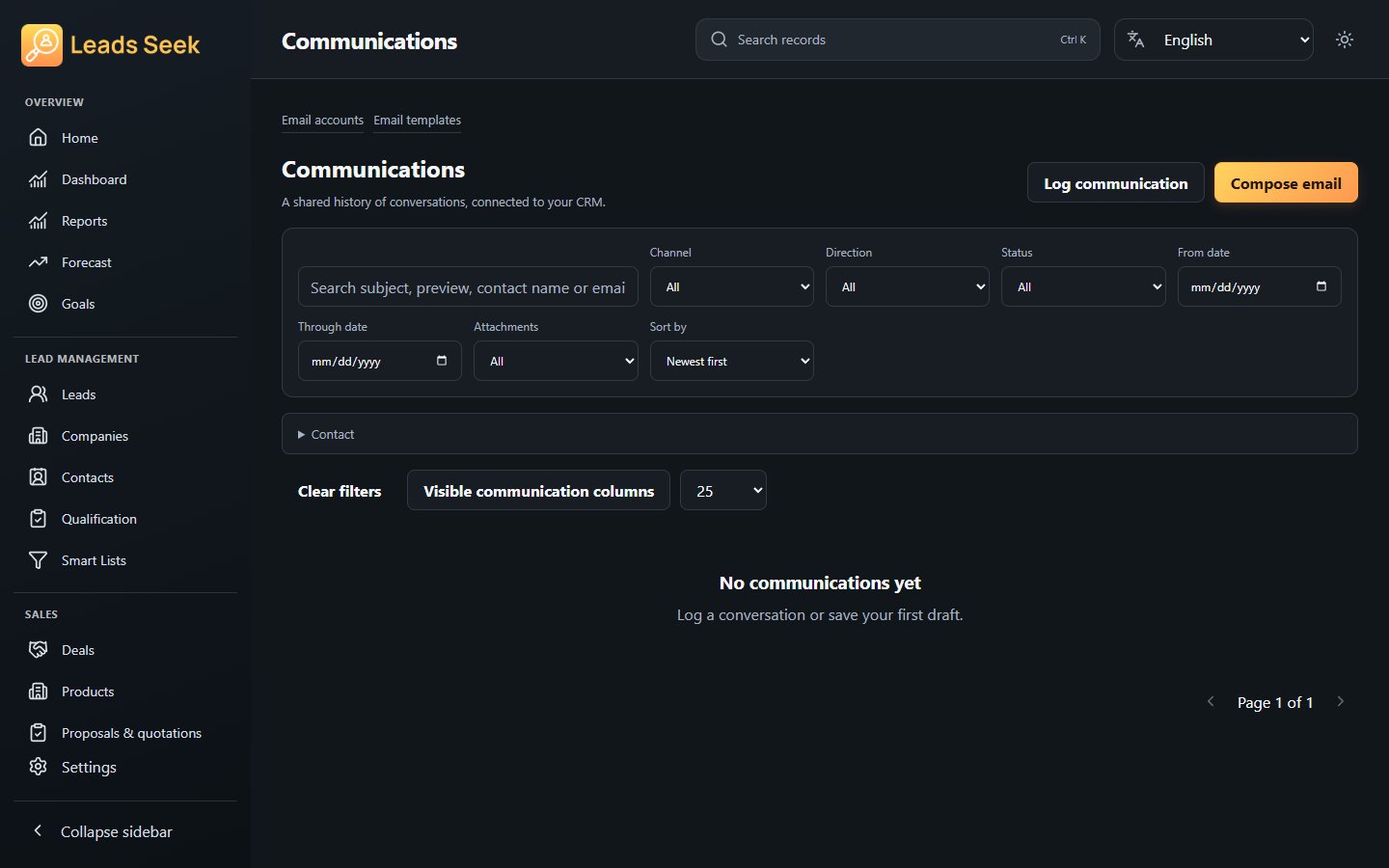
Task: Click the Smart Lists funnel icon
Action: pyautogui.click(x=38, y=560)
